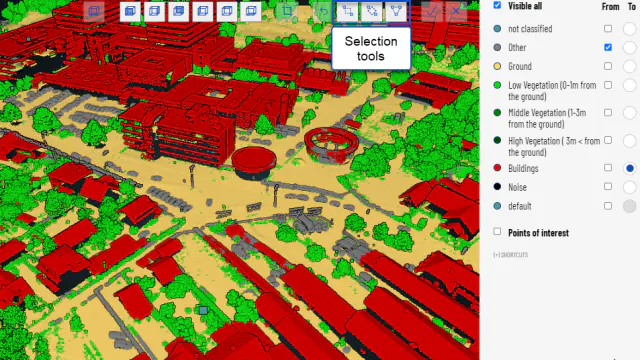This screenshot has height=360, width=640.
Task: Select To radio for Other
Action: coord(629,47)
